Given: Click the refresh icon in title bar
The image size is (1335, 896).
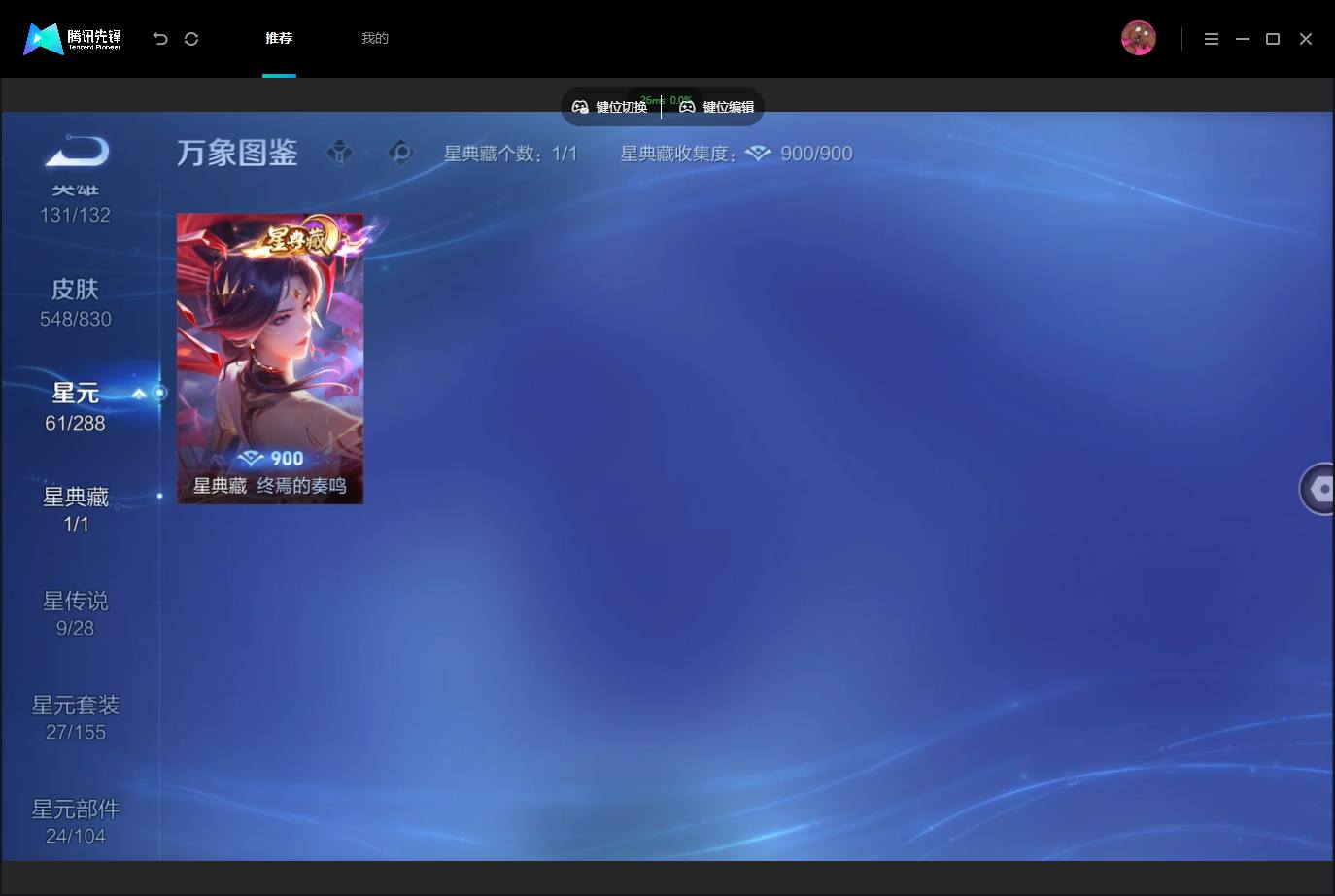Looking at the screenshot, I should coord(191,39).
